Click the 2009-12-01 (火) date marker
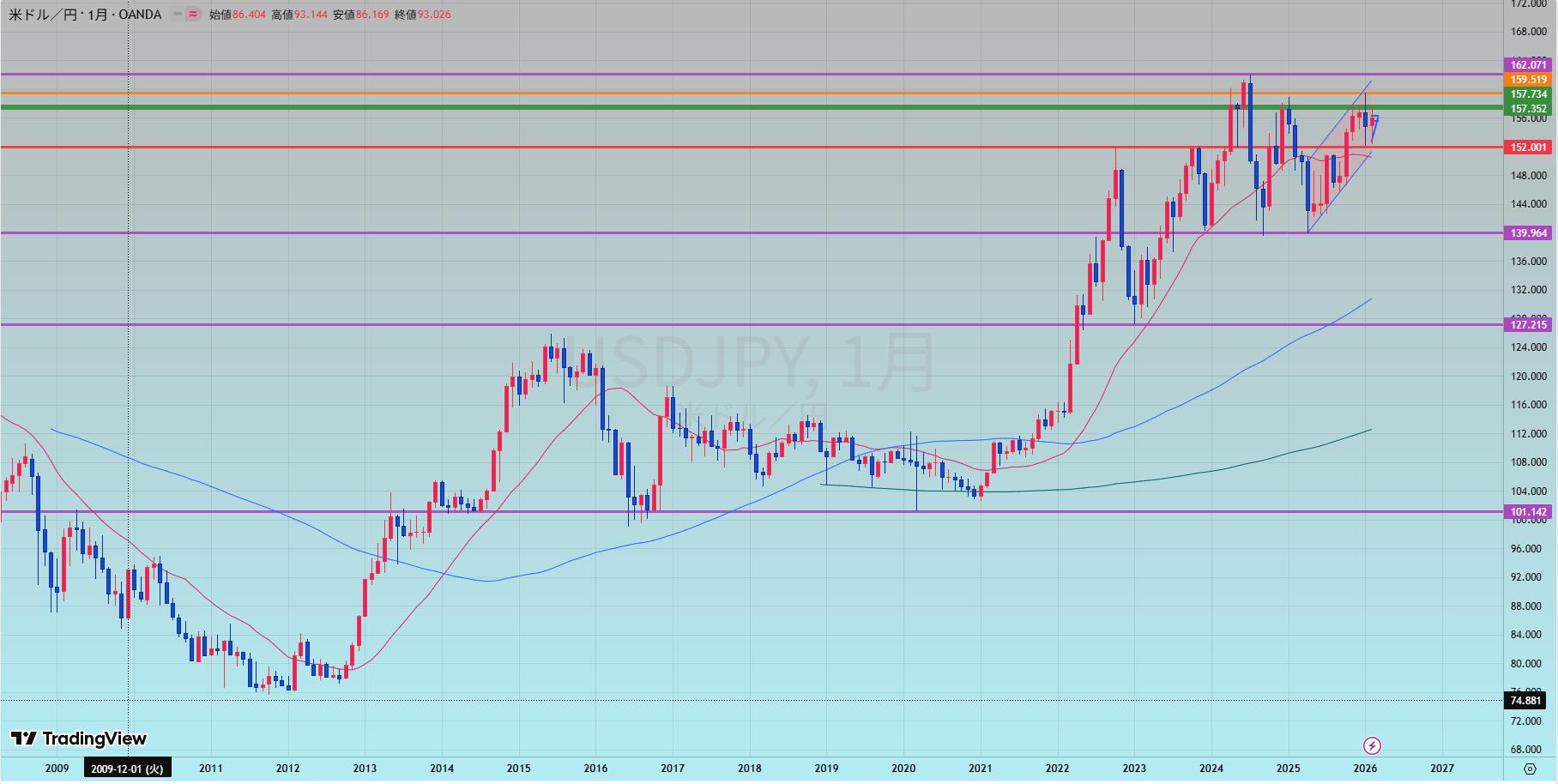Viewport: 1558px width, 784px height. point(128,769)
